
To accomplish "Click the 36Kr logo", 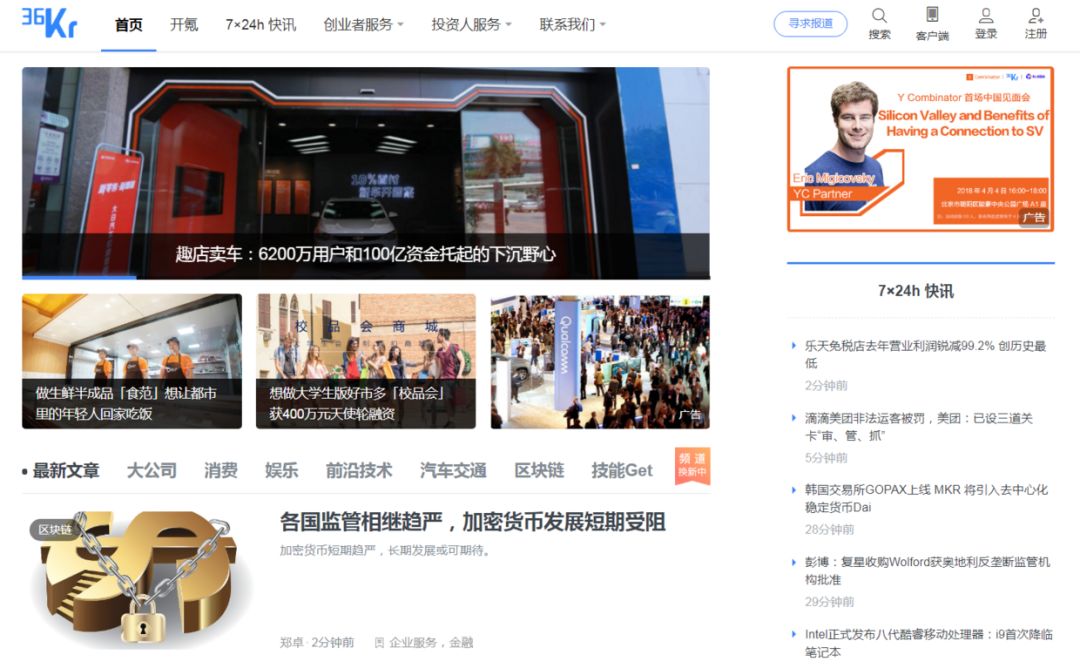I will [x=49, y=22].
